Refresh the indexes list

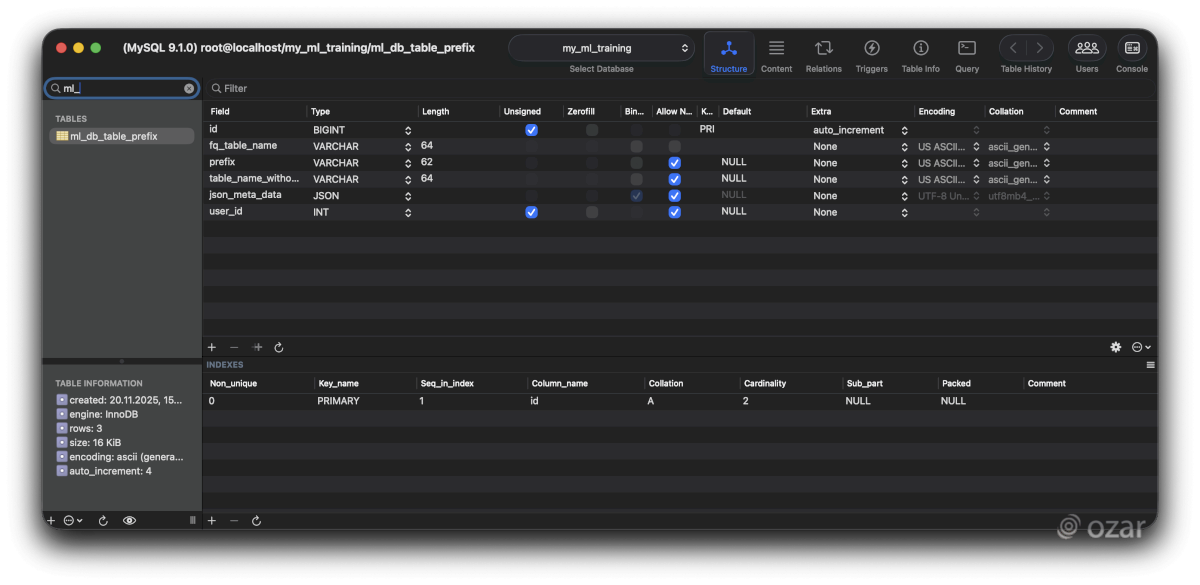(x=257, y=521)
